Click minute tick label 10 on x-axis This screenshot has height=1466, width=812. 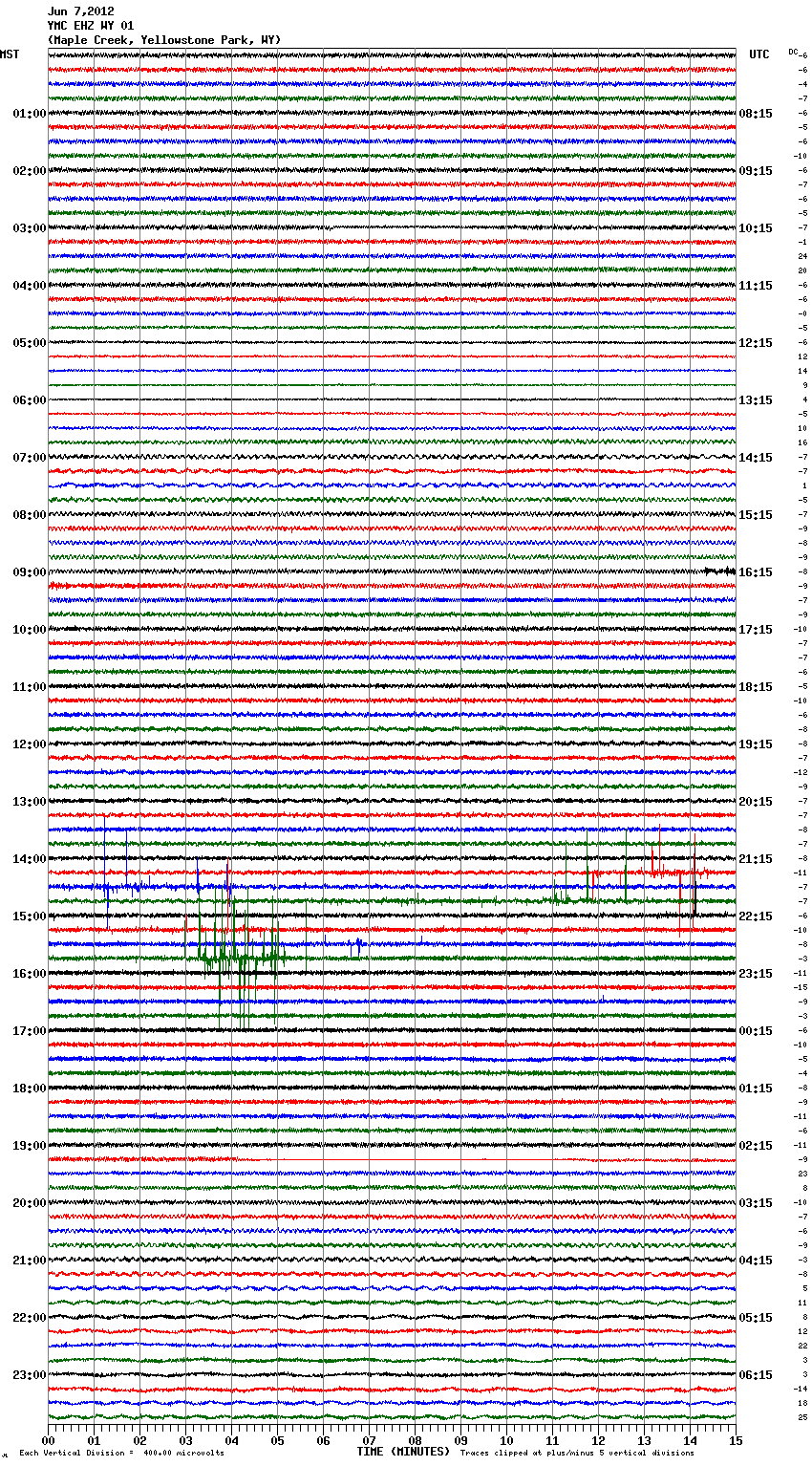(506, 1440)
